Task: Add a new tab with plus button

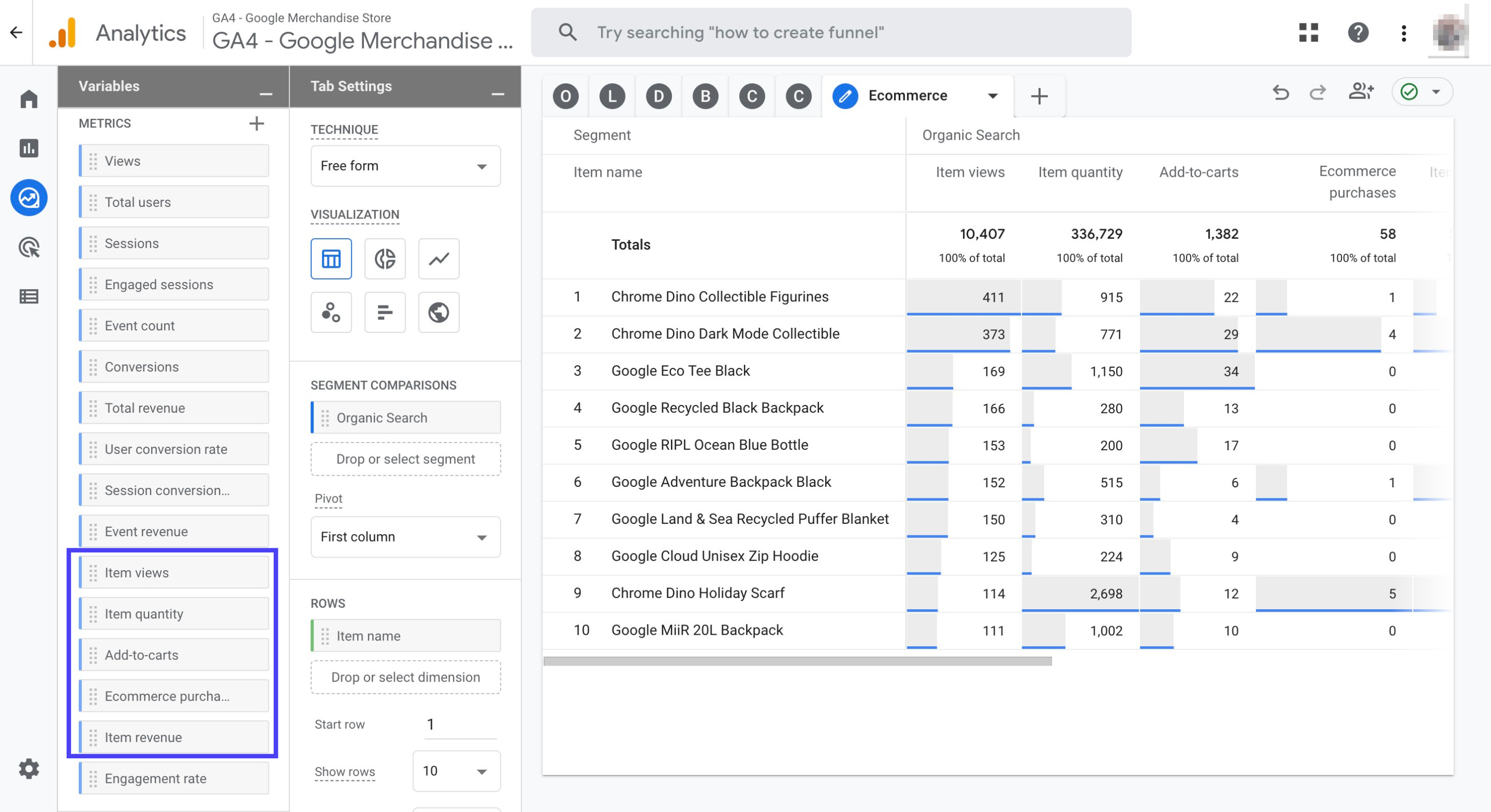Action: click(1040, 96)
